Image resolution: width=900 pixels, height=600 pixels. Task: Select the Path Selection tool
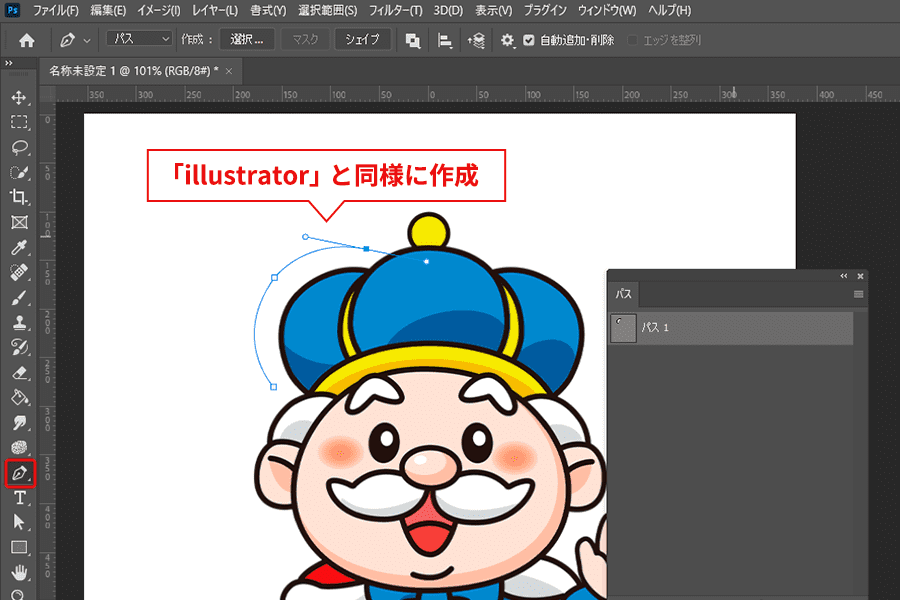click(19, 522)
